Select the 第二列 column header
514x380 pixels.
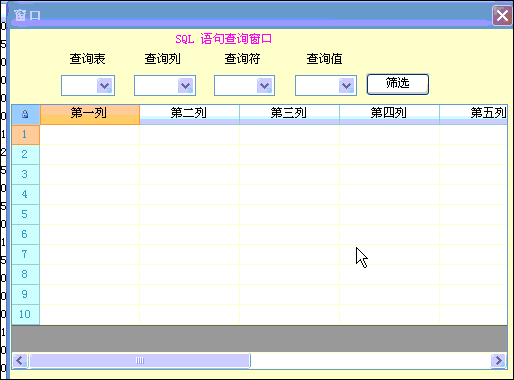click(189, 114)
